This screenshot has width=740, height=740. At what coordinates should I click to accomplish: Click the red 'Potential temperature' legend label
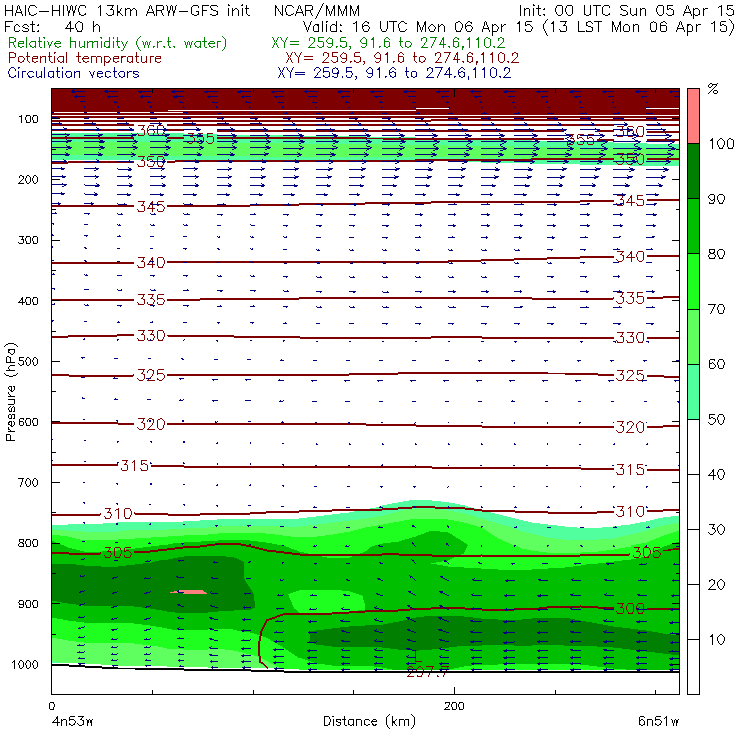point(85,58)
